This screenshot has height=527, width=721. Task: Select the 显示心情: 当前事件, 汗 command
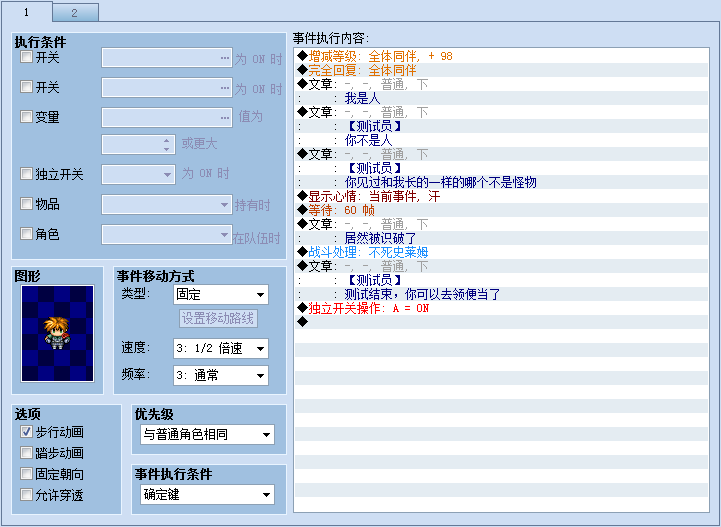tap(501, 196)
